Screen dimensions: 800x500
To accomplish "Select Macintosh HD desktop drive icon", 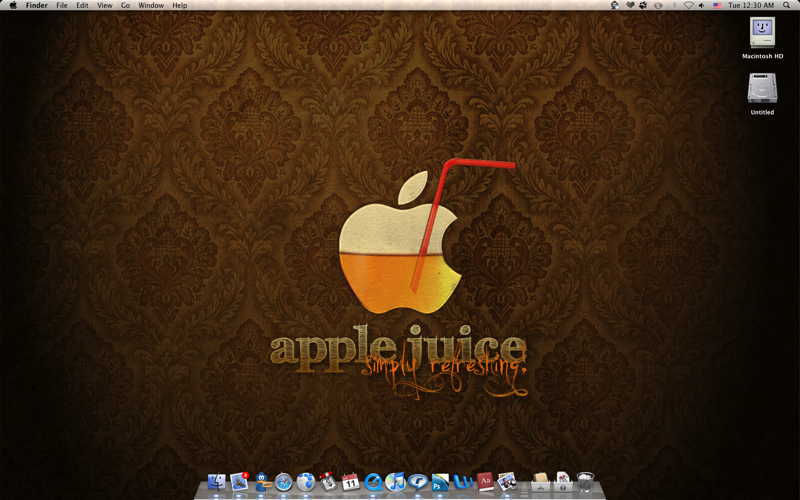I will [x=762, y=33].
